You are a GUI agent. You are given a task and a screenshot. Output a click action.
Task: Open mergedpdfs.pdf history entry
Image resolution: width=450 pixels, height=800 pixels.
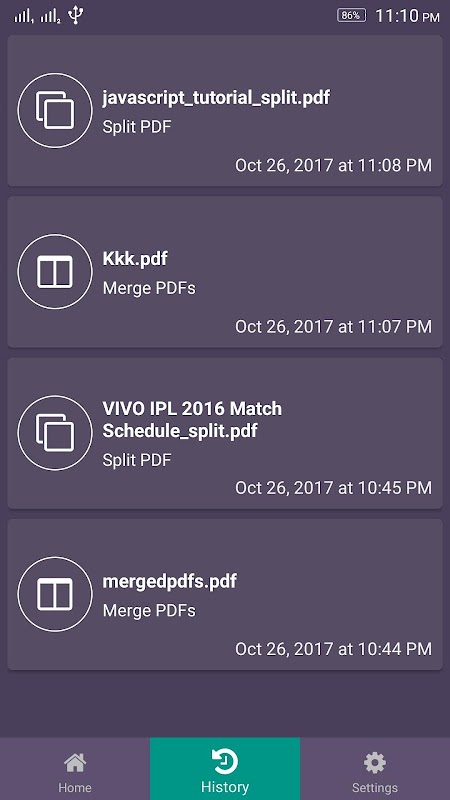click(x=224, y=594)
